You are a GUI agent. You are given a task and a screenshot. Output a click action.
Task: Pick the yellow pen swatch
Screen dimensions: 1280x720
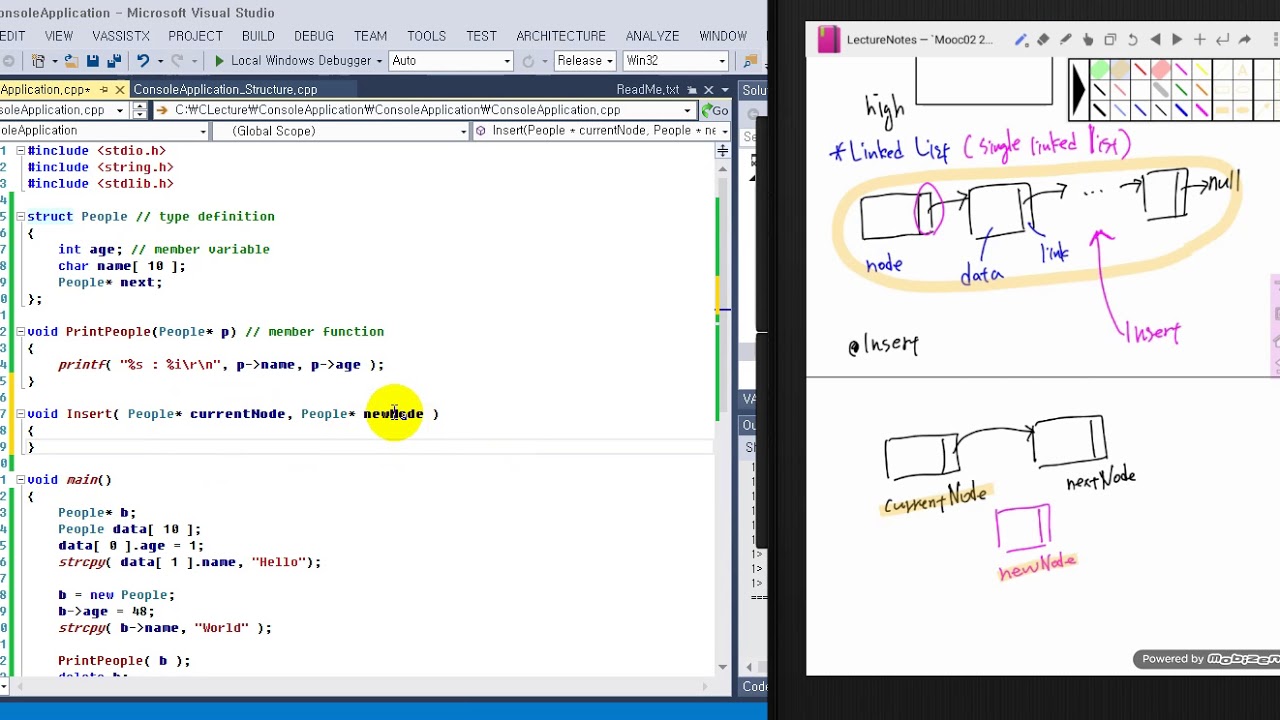[1201, 71]
